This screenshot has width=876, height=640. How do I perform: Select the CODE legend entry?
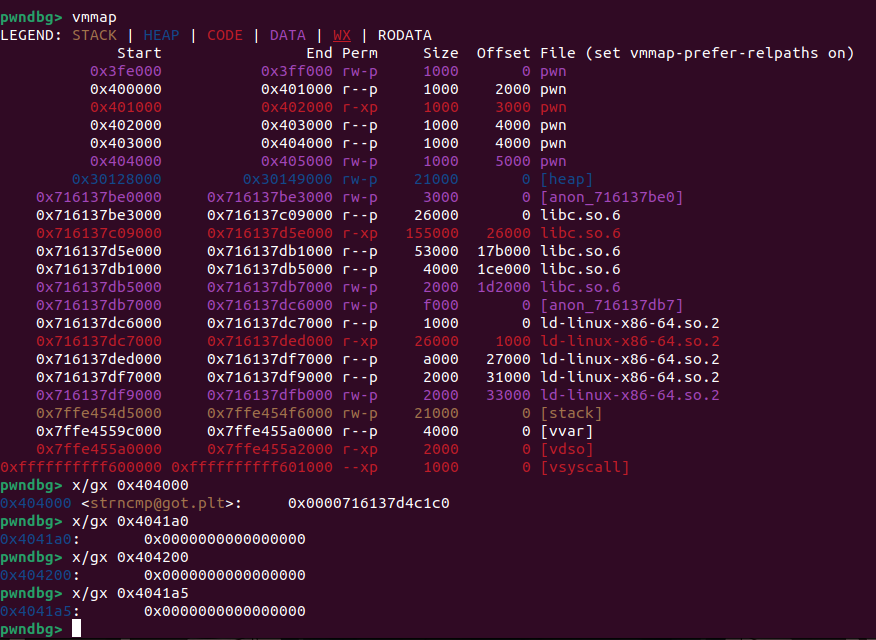(225, 35)
